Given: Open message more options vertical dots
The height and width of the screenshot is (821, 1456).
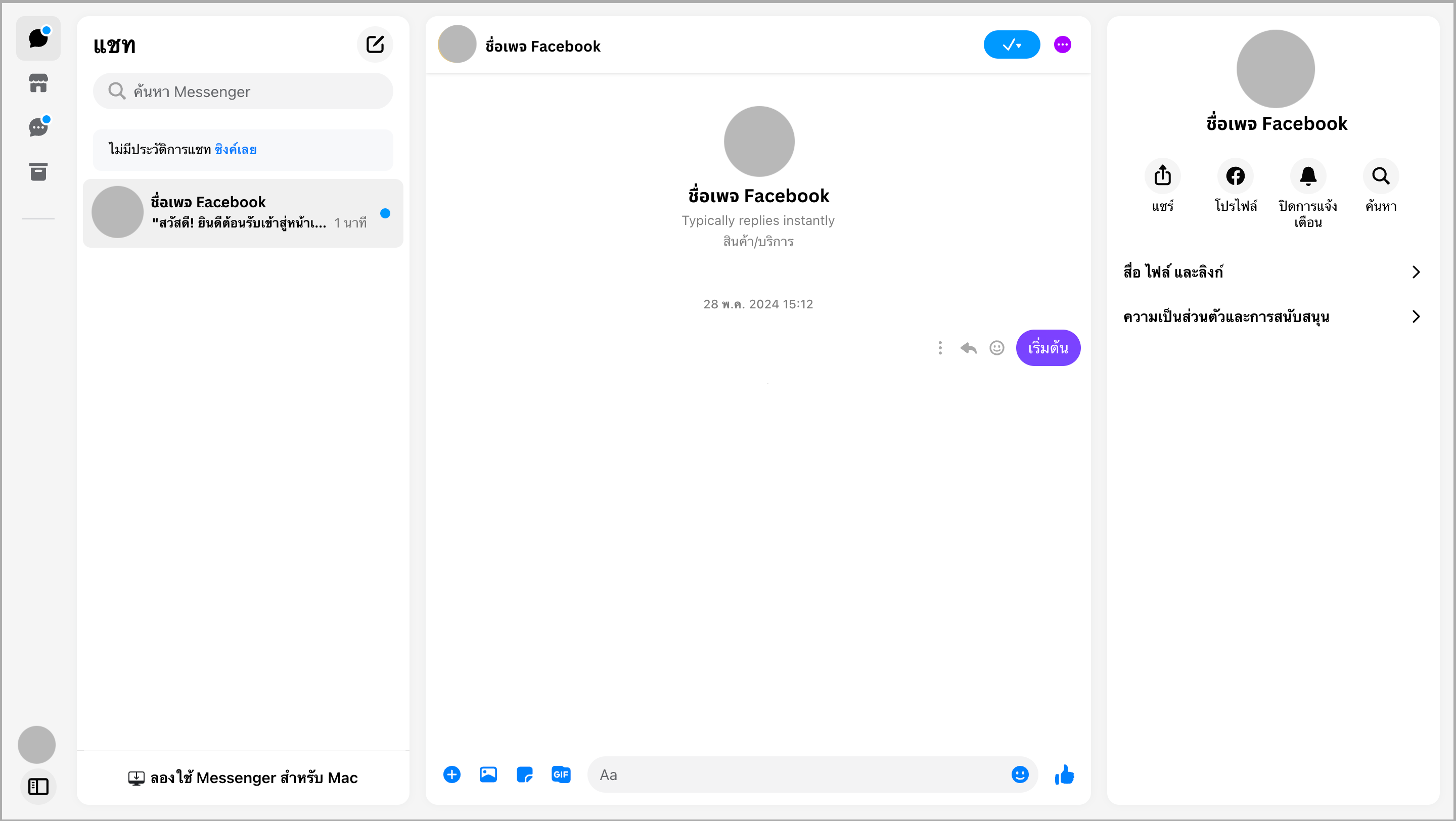Looking at the screenshot, I should [x=940, y=347].
